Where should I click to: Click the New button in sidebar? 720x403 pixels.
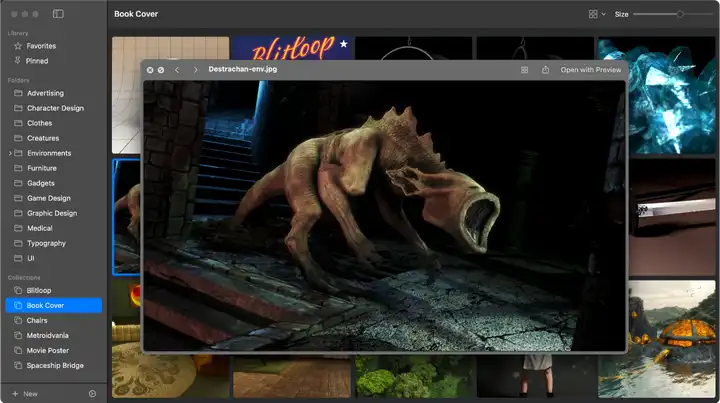click(25, 394)
